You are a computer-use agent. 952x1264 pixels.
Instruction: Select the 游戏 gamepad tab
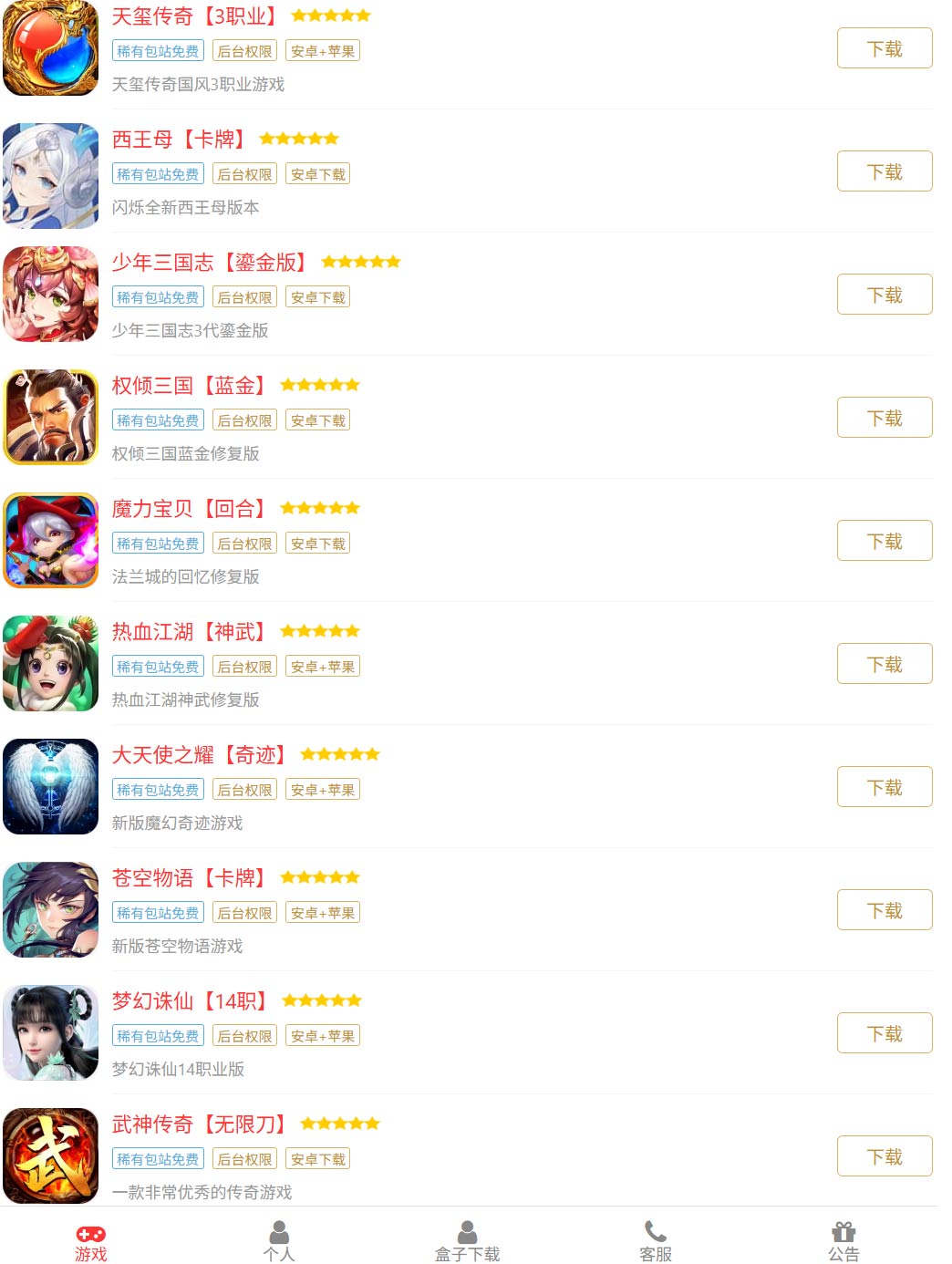click(x=90, y=1241)
